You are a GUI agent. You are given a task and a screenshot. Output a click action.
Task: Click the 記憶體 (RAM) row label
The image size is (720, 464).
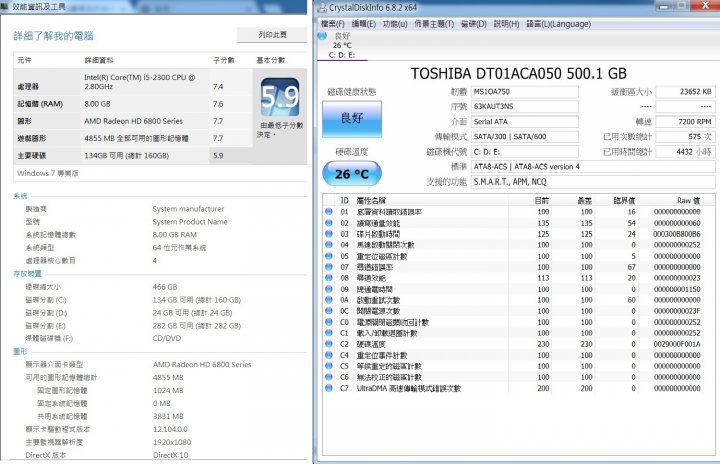tap(40, 104)
